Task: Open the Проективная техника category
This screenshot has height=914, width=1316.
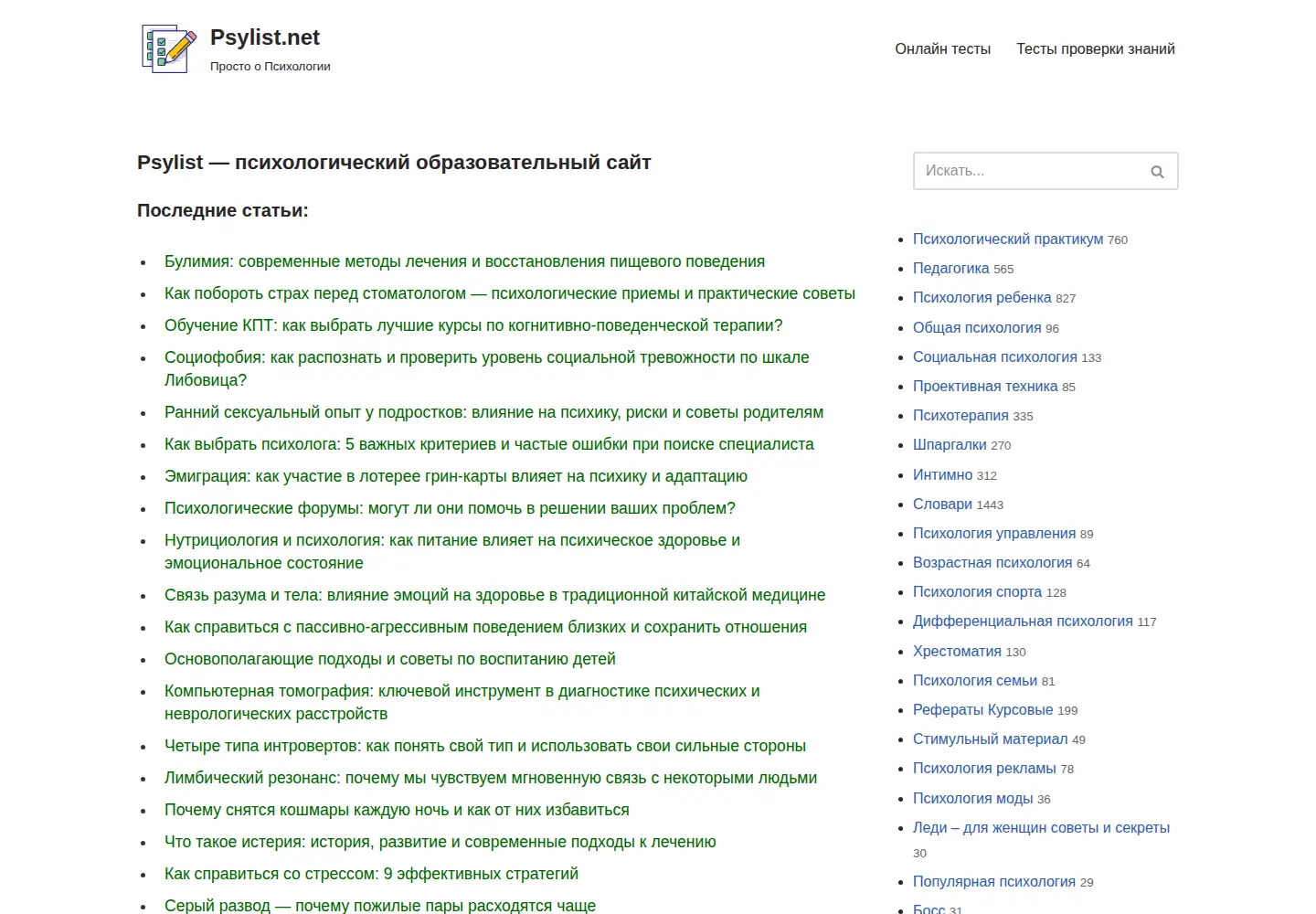Action: [985, 386]
